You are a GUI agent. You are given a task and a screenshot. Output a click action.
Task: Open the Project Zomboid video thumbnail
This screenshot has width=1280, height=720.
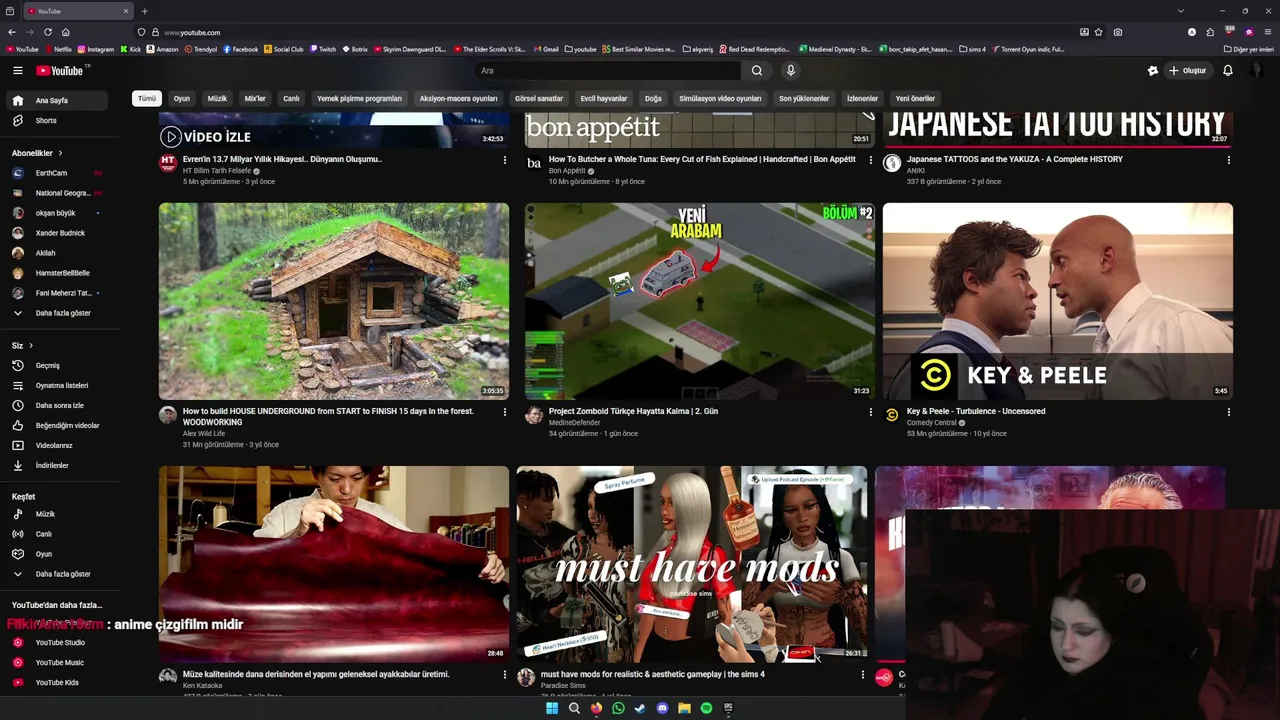[700, 301]
